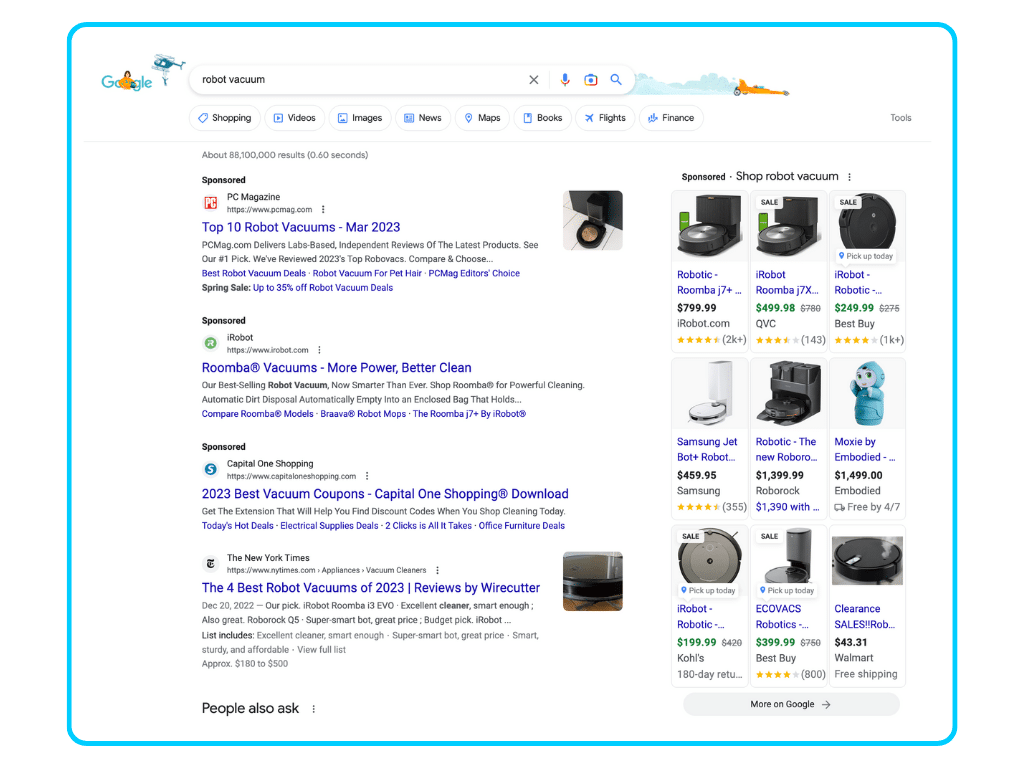This screenshot has width=1024, height=768.
Task: Open Electrical Supplies Deals sitelink
Action: [329, 526]
